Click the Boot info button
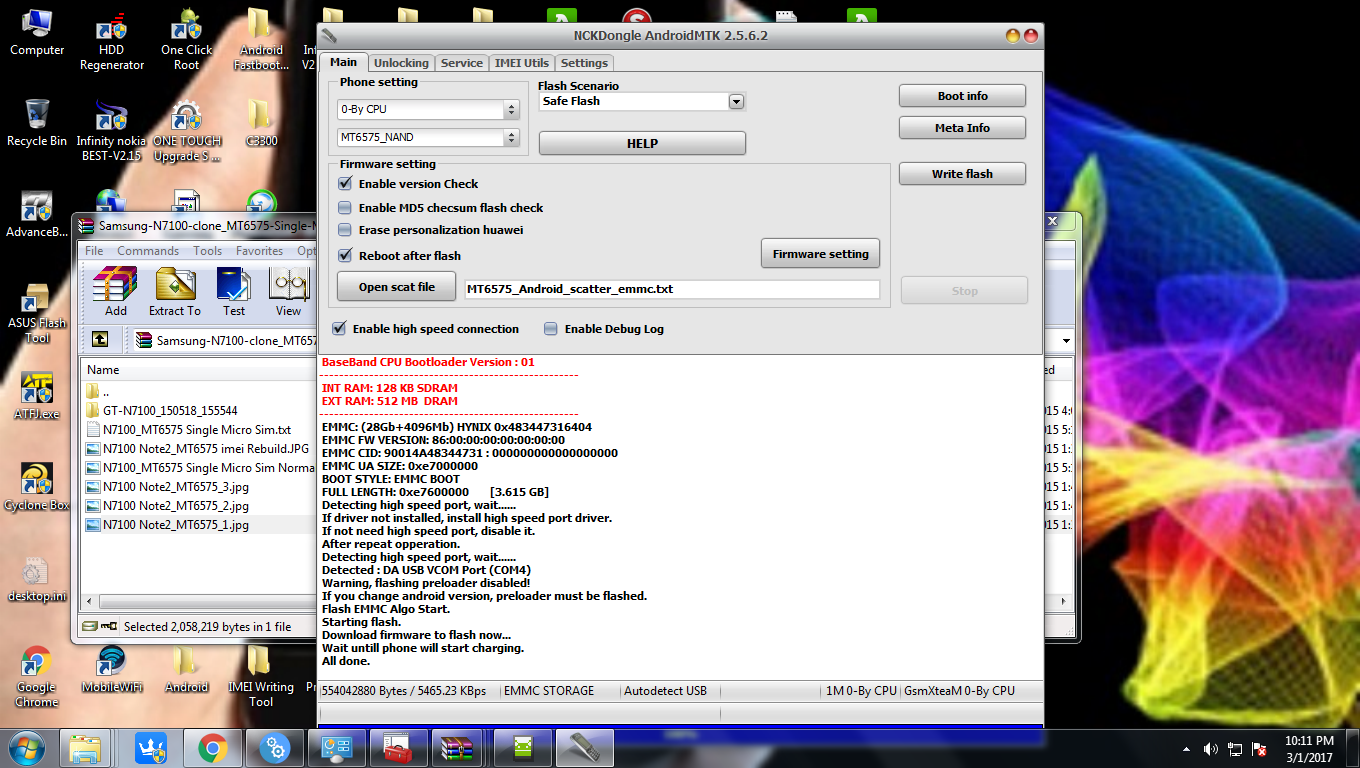This screenshot has width=1360, height=768. click(x=962, y=96)
